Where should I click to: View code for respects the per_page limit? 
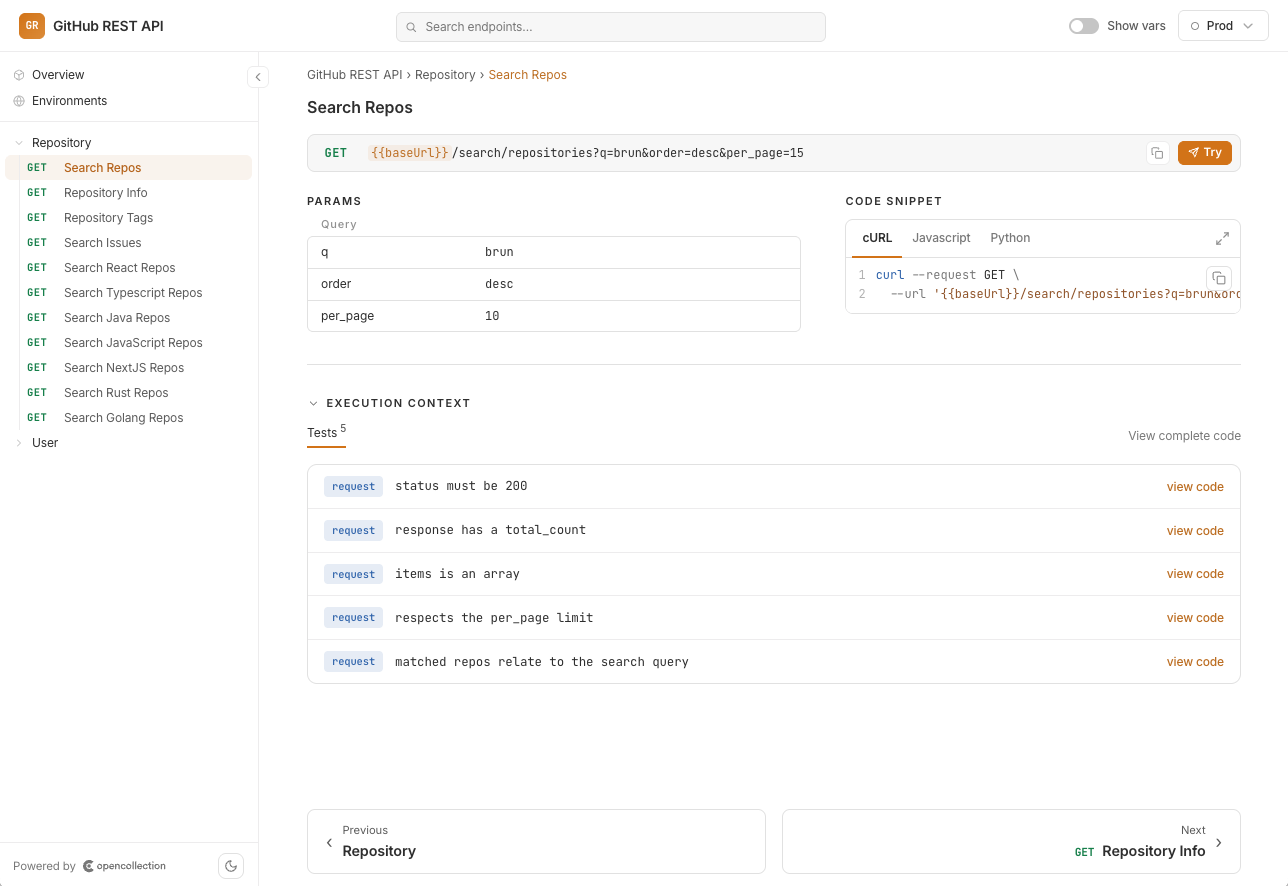1195,618
